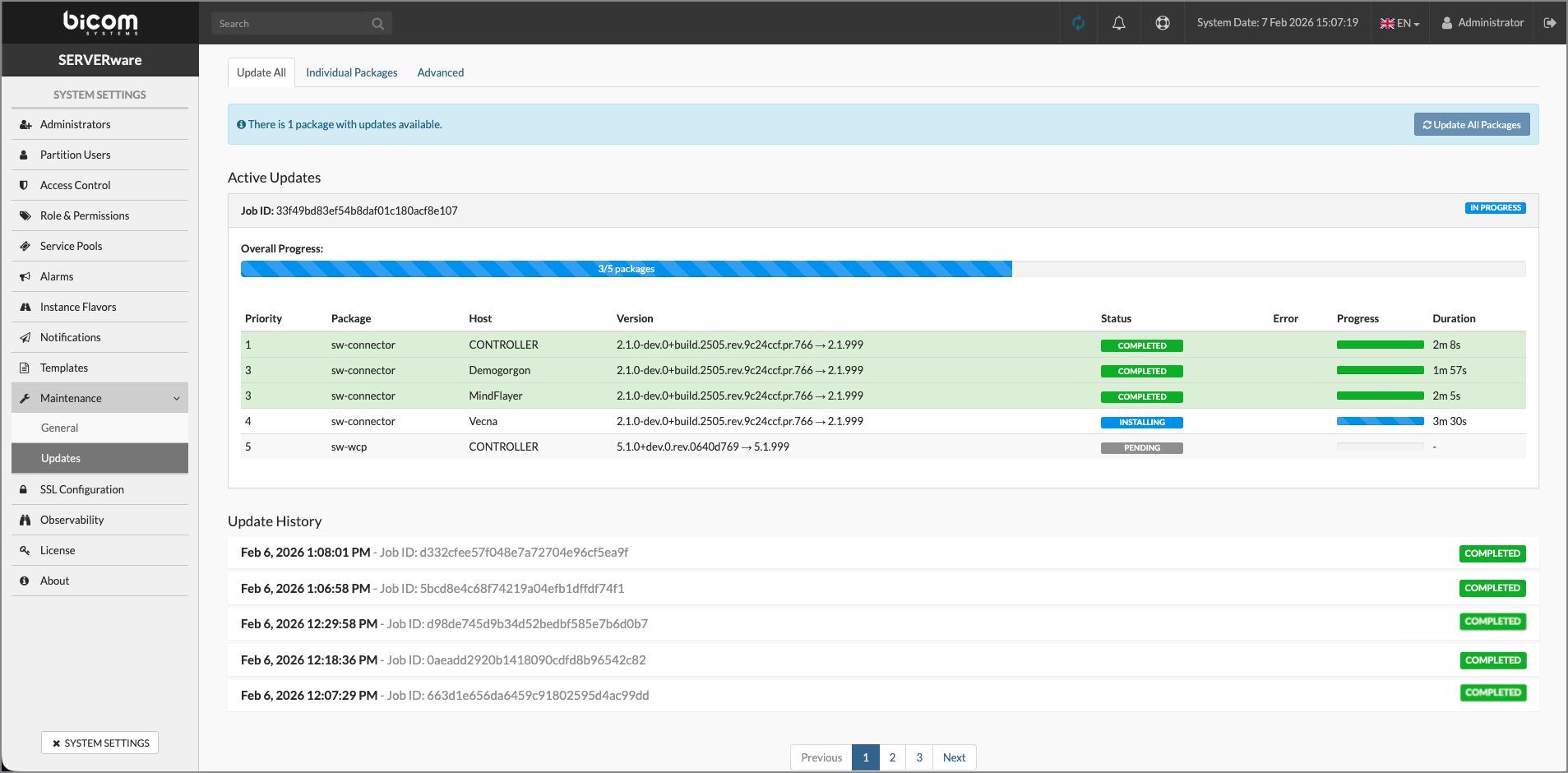Select page 1 in pagination
Image resolution: width=1568 pixels, height=773 pixels.
pyautogui.click(x=866, y=757)
